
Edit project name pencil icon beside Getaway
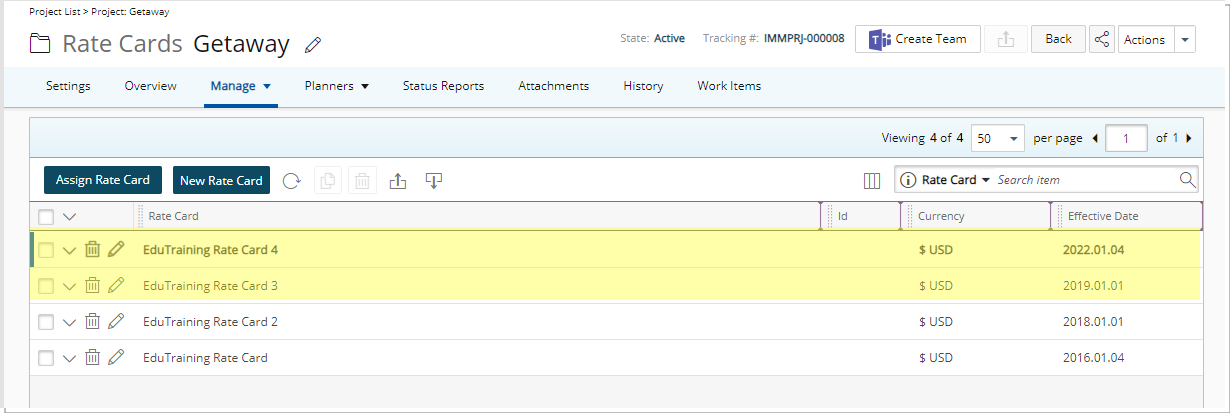[314, 44]
